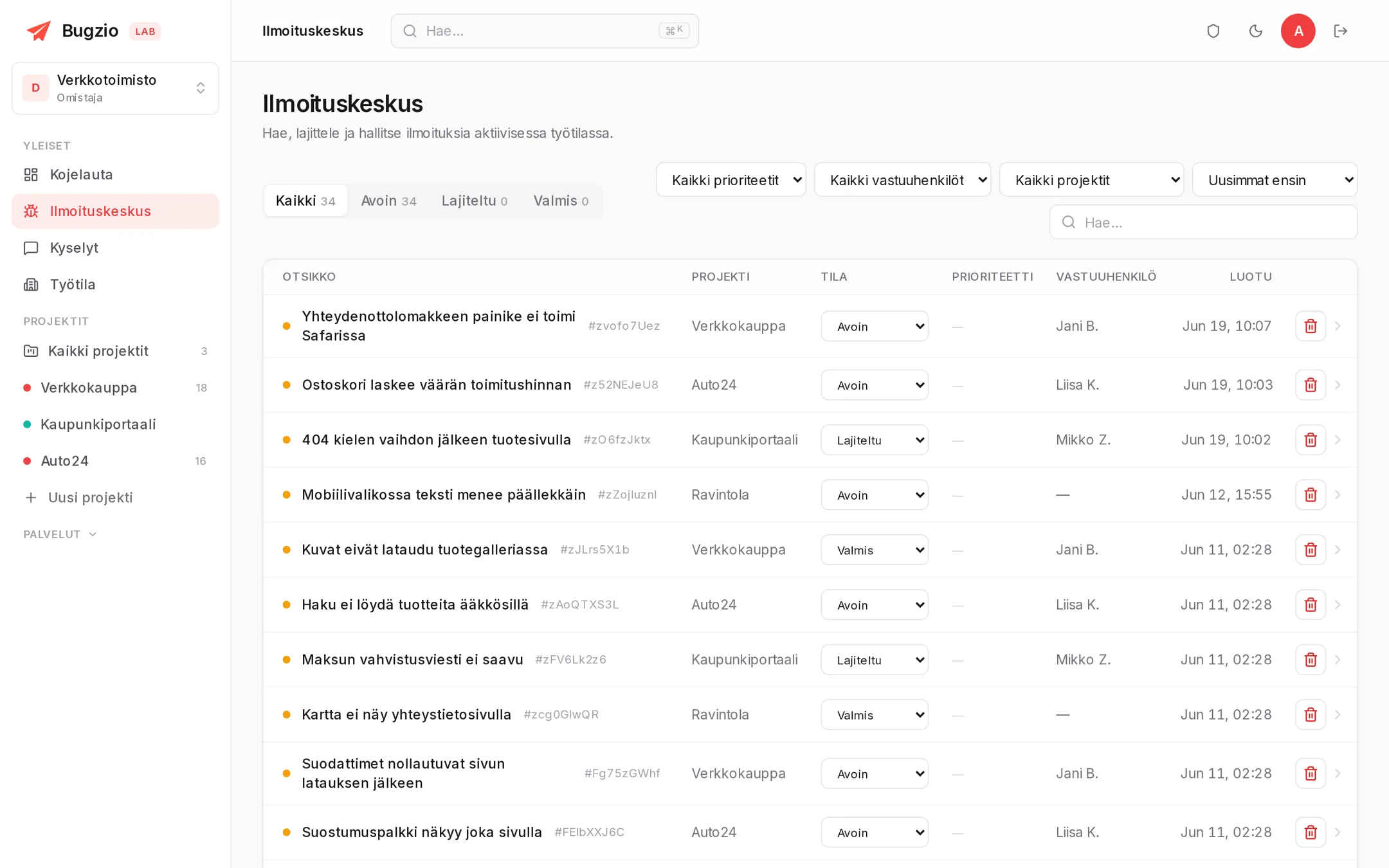Open Kyselyt in the sidebar
Image resolution: width=1389 pixels, height=868 pixels.
(x=115, y=248)
